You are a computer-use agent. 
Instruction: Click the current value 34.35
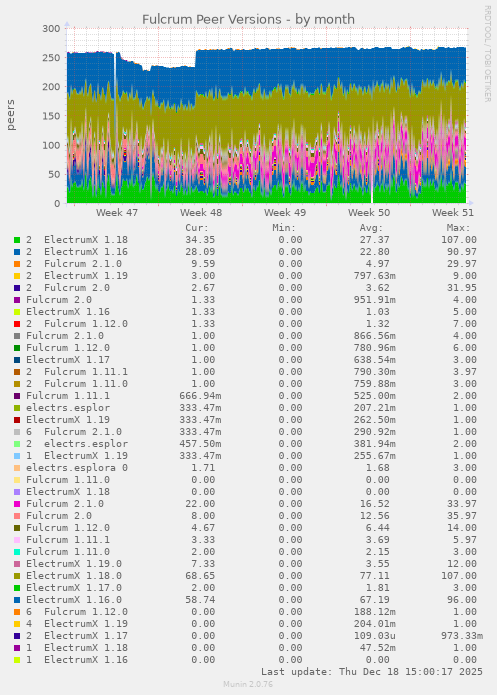pyautogui.click(x=200, y=240)
